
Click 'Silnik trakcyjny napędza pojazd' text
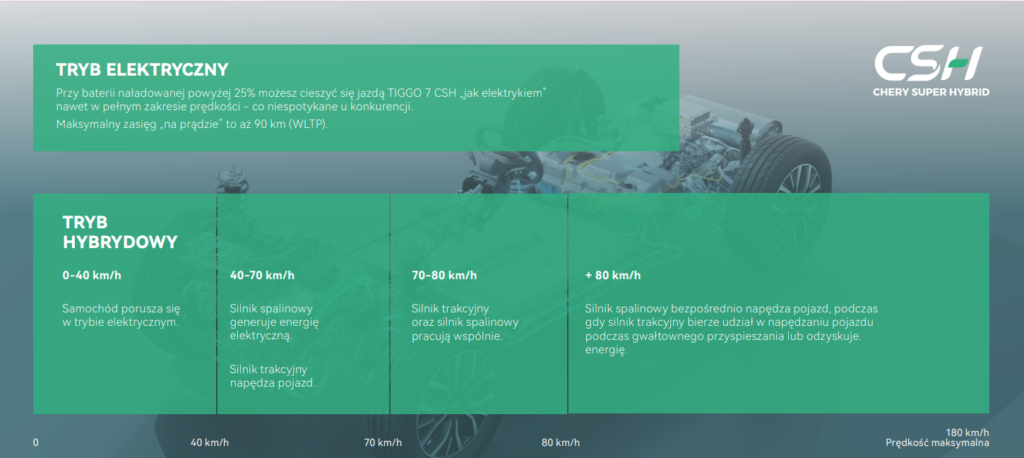coord(273,375)
